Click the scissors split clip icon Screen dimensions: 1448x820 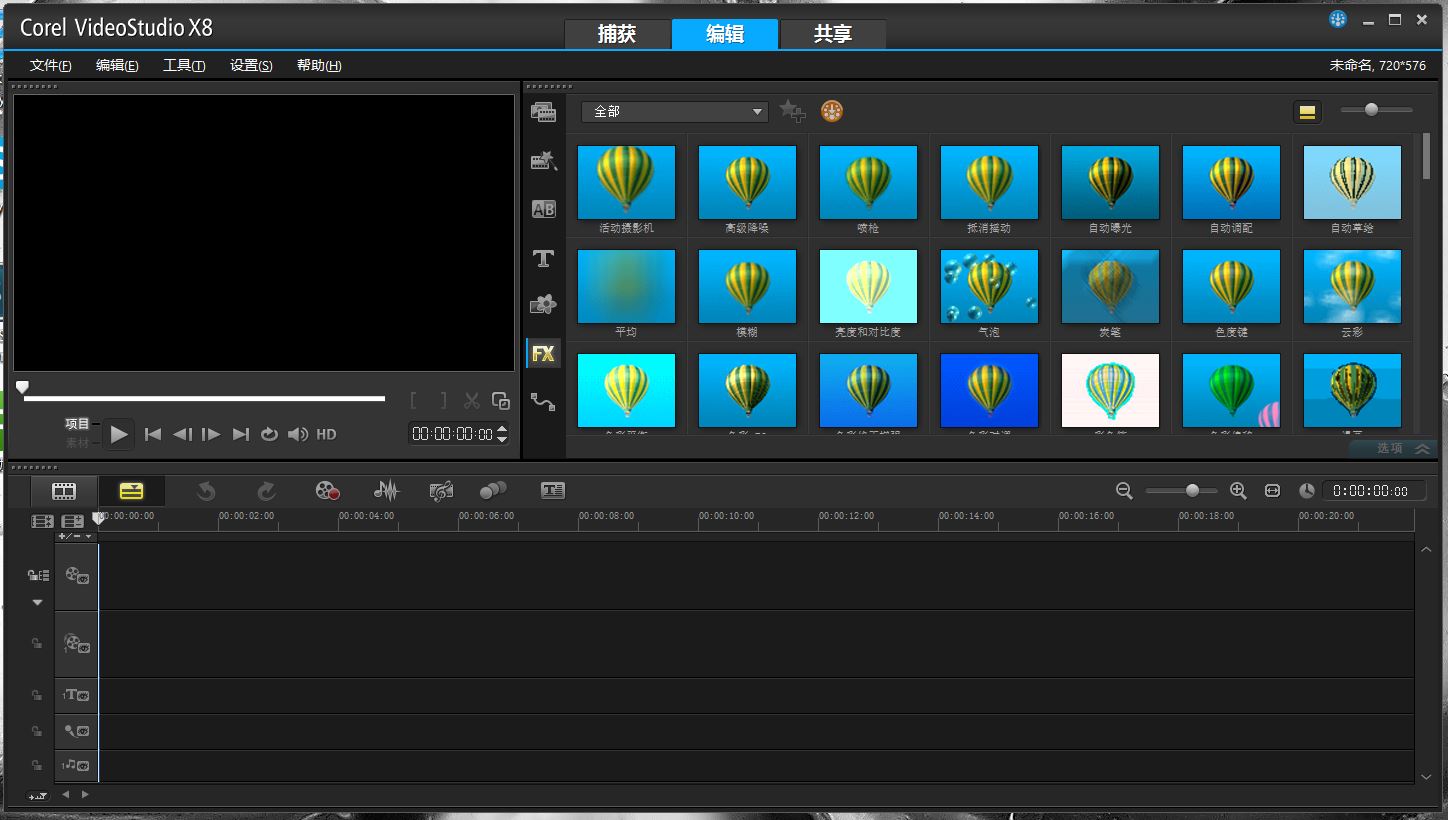pyautogui.click(x=472, y=401)
